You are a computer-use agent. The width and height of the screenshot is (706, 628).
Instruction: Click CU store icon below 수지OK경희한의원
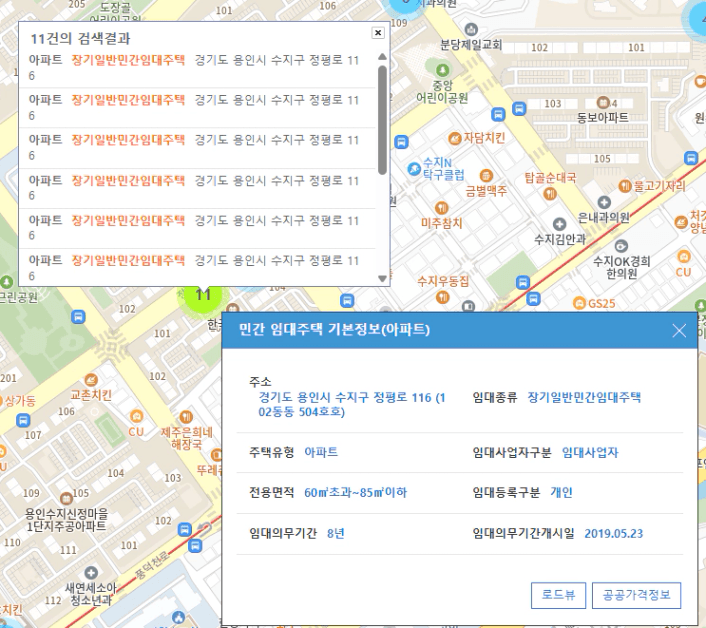tap(683, 257)
